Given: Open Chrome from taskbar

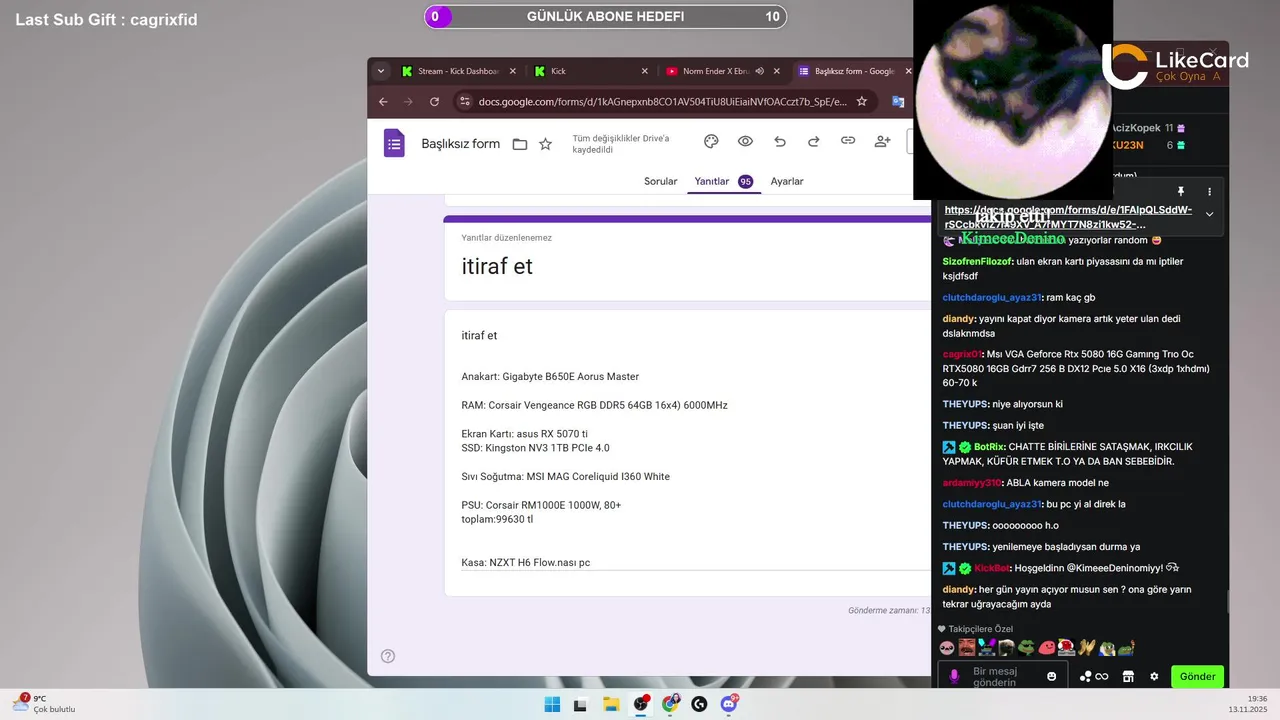Looking at the screenshot, I should (670, 704).
